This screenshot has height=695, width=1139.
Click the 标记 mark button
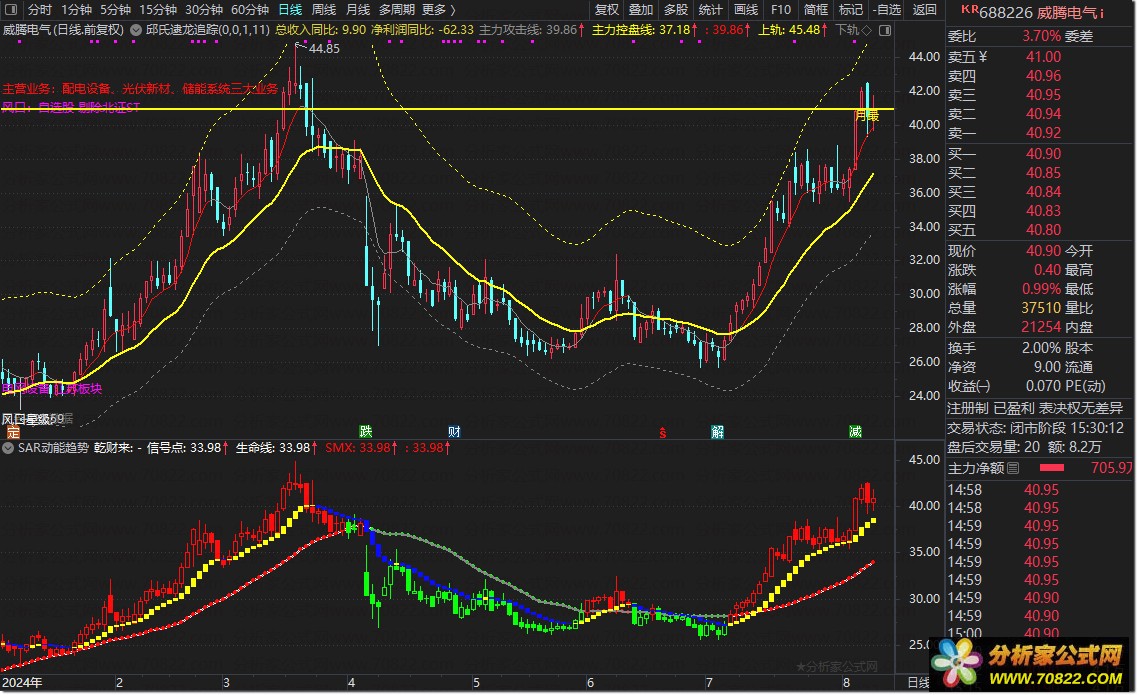[851, 9]
